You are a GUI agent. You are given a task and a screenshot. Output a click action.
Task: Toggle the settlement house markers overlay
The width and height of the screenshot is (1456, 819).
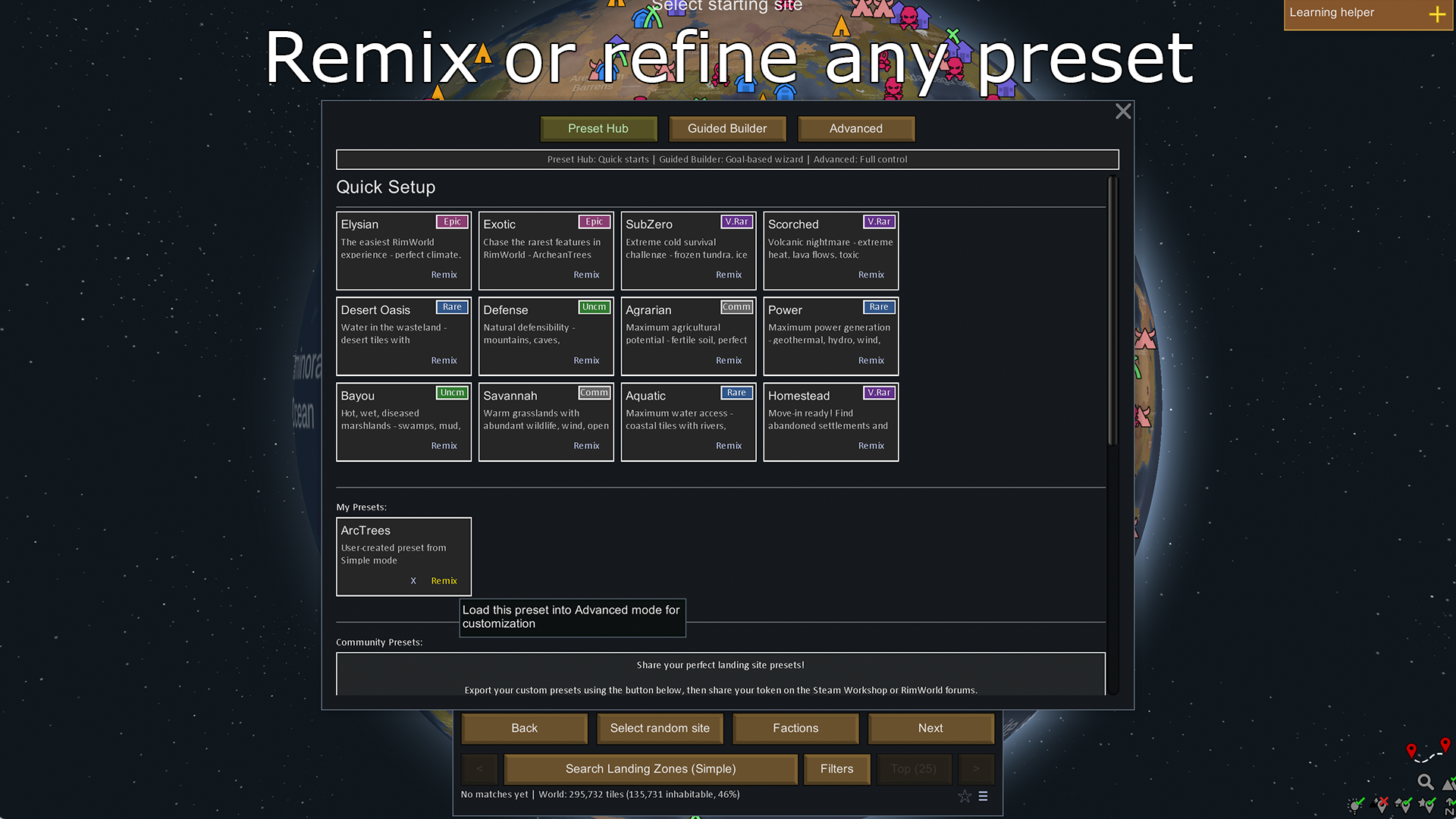tap(1404, 805)
